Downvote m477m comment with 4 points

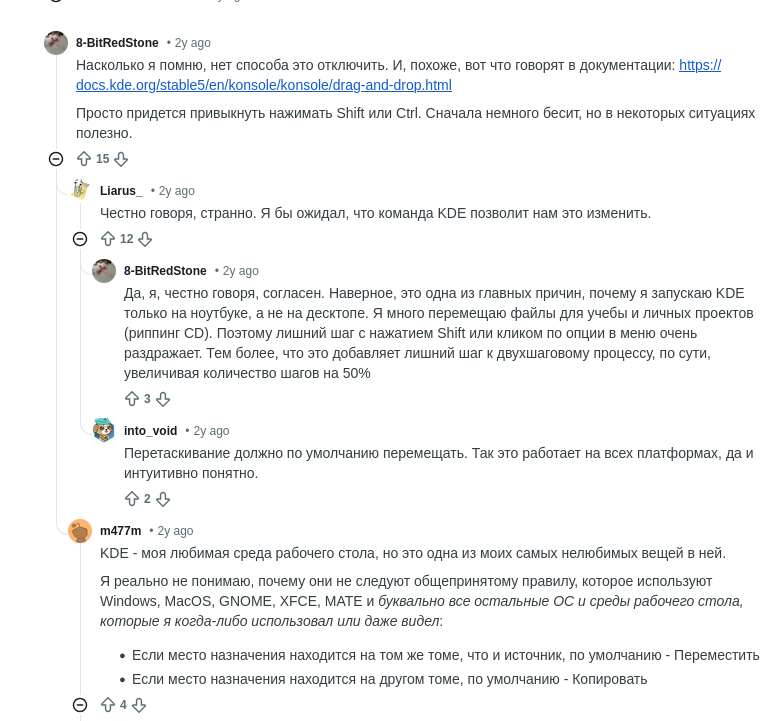[139, 705]
